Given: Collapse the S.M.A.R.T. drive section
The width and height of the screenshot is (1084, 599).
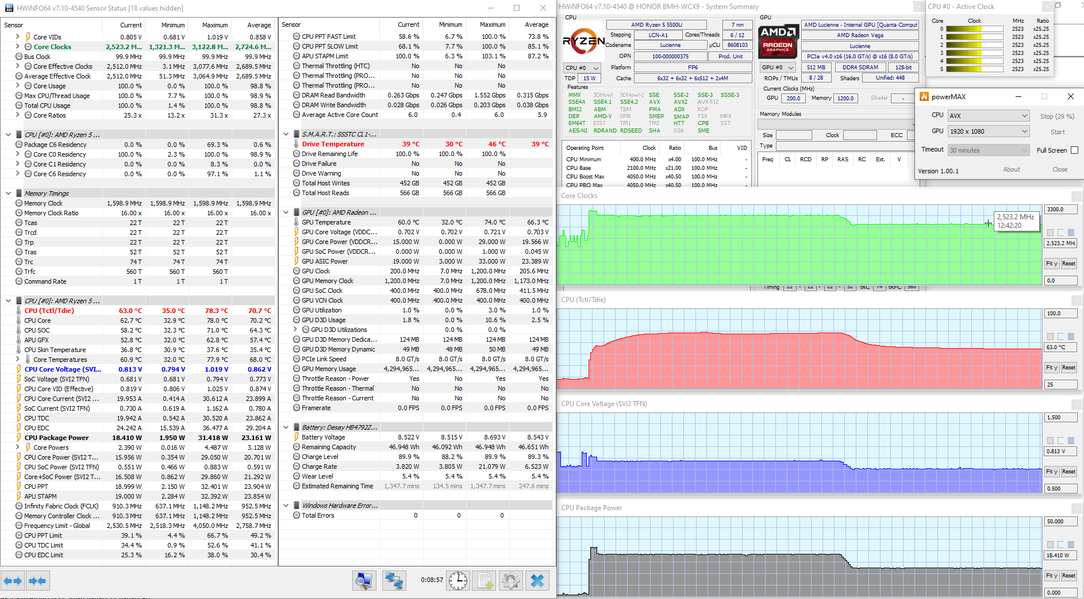Looking at the screenshot, I should [286, 134].
